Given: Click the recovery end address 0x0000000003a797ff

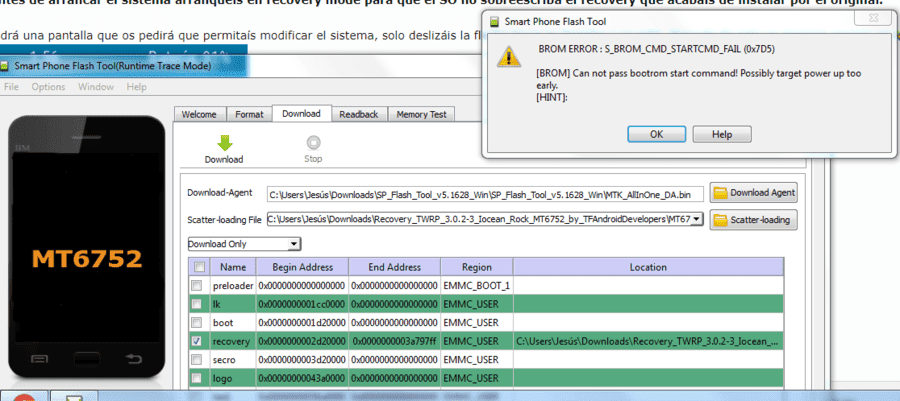Looking at the screenshot, I should pos(395,342).
